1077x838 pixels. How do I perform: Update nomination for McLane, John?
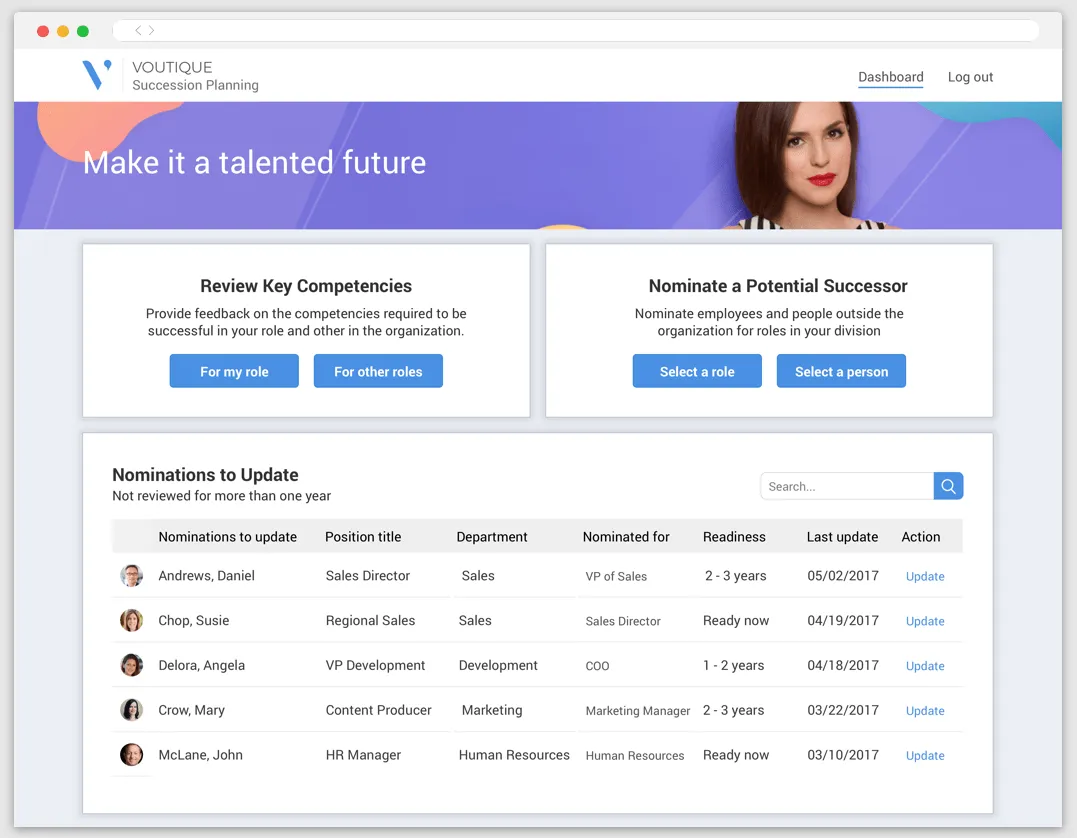924,755
